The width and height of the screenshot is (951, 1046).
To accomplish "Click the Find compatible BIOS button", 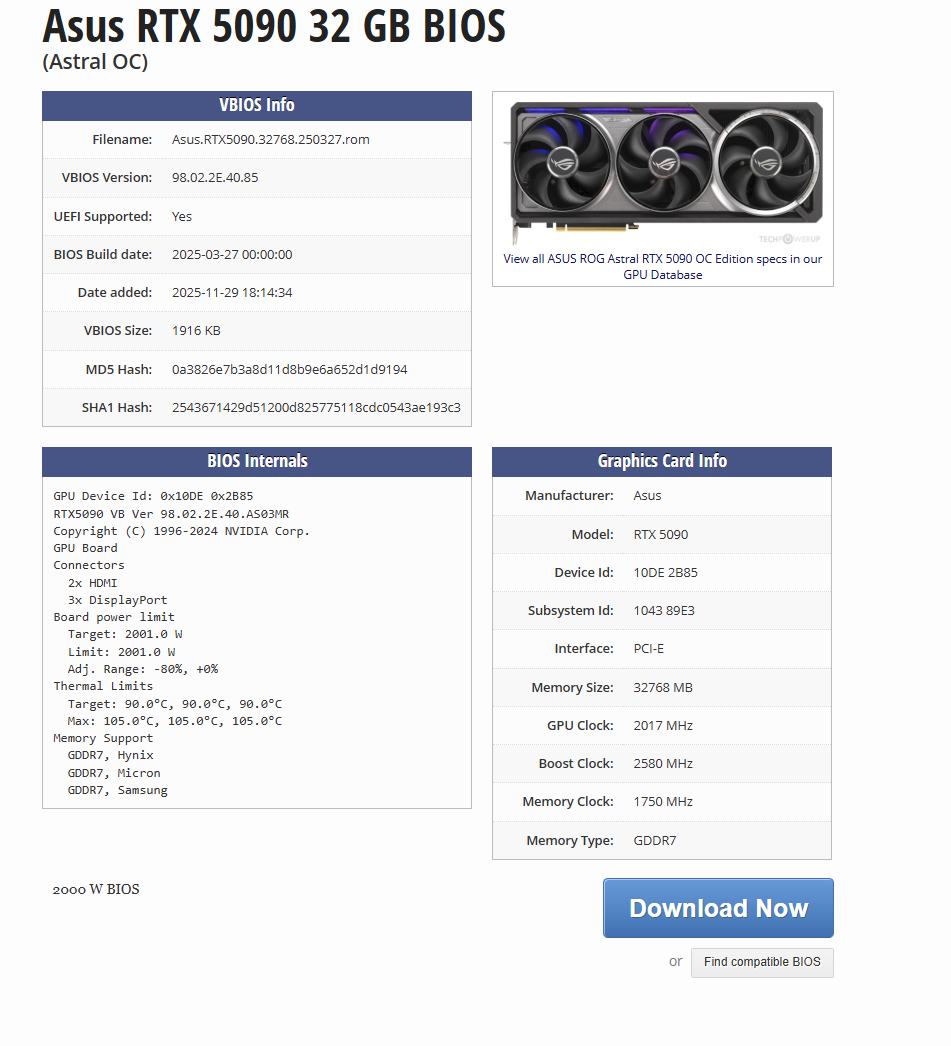I will click(762, 962).
